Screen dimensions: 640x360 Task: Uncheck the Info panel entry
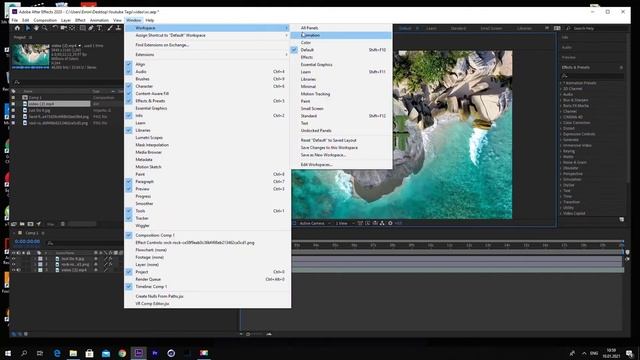tap(207, 116)
